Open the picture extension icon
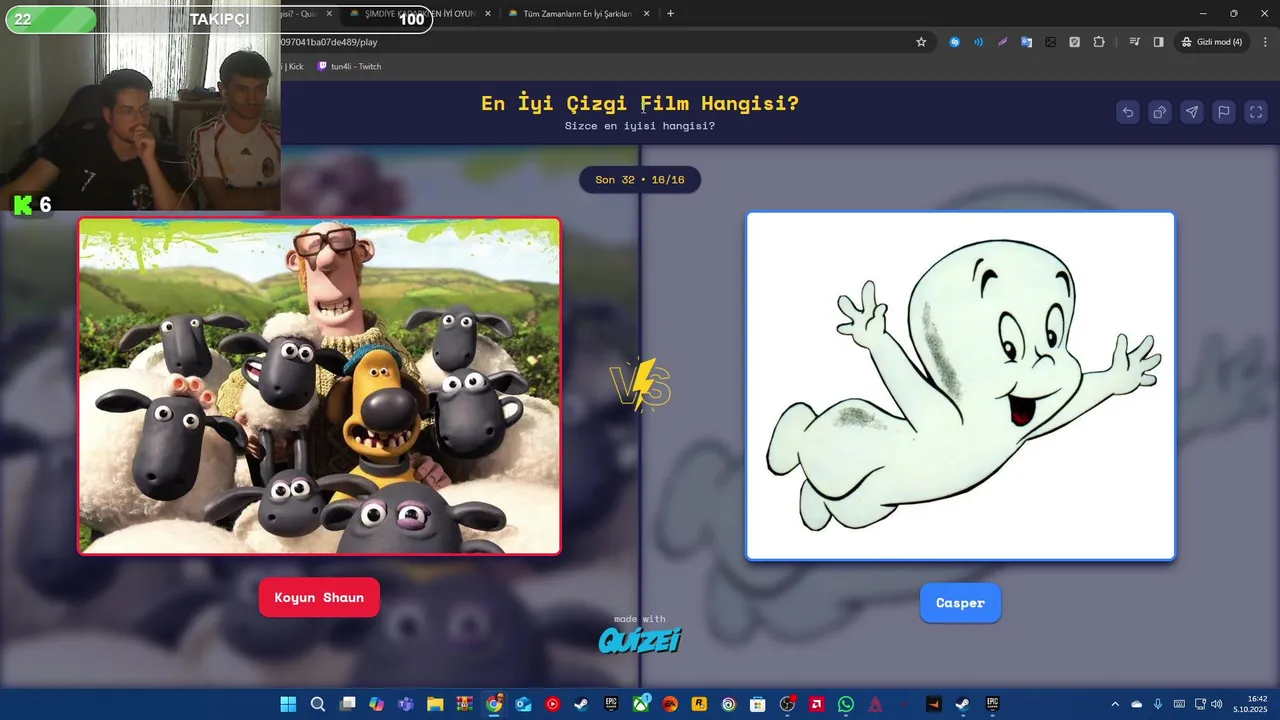The image size is (1280, 720). 1050,42
